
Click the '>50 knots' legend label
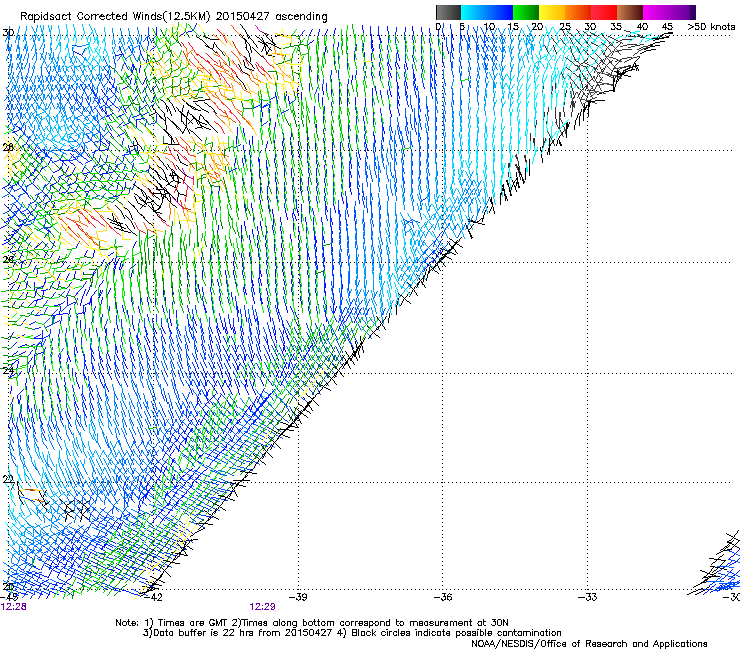(x=711, y=27)
